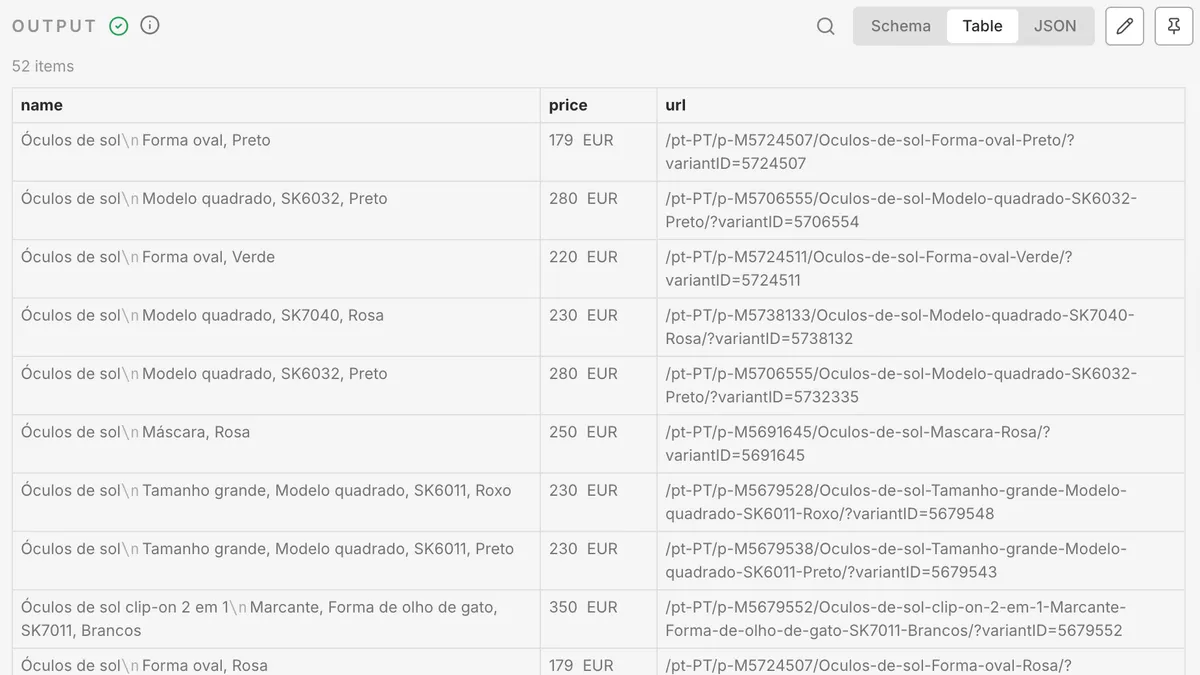Click the url cell containing variantID=5738132
The image size is (1200, 675).
pyautogui.click(x=900, y=327)
